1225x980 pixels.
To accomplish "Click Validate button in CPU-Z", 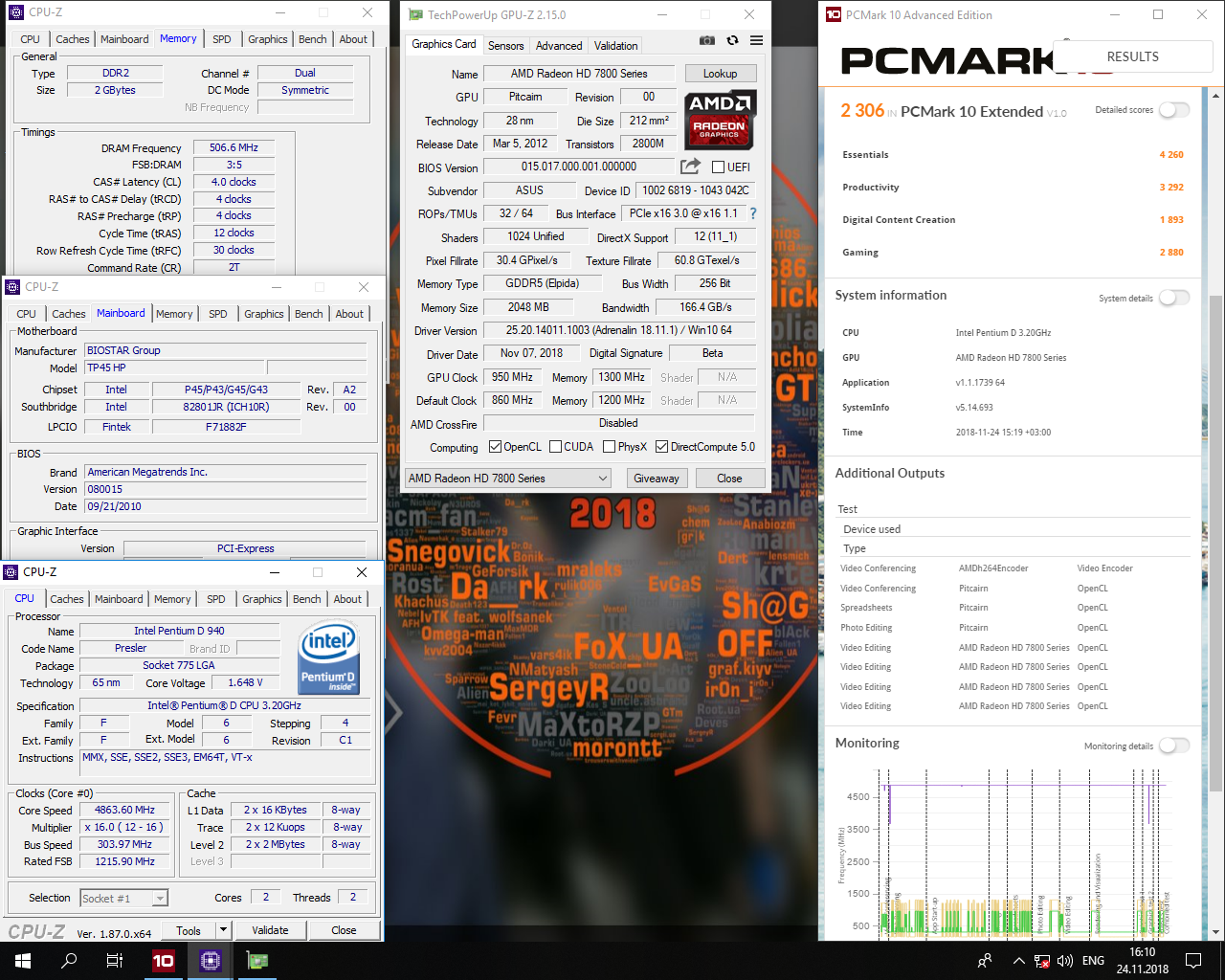I will click(270, 929).
